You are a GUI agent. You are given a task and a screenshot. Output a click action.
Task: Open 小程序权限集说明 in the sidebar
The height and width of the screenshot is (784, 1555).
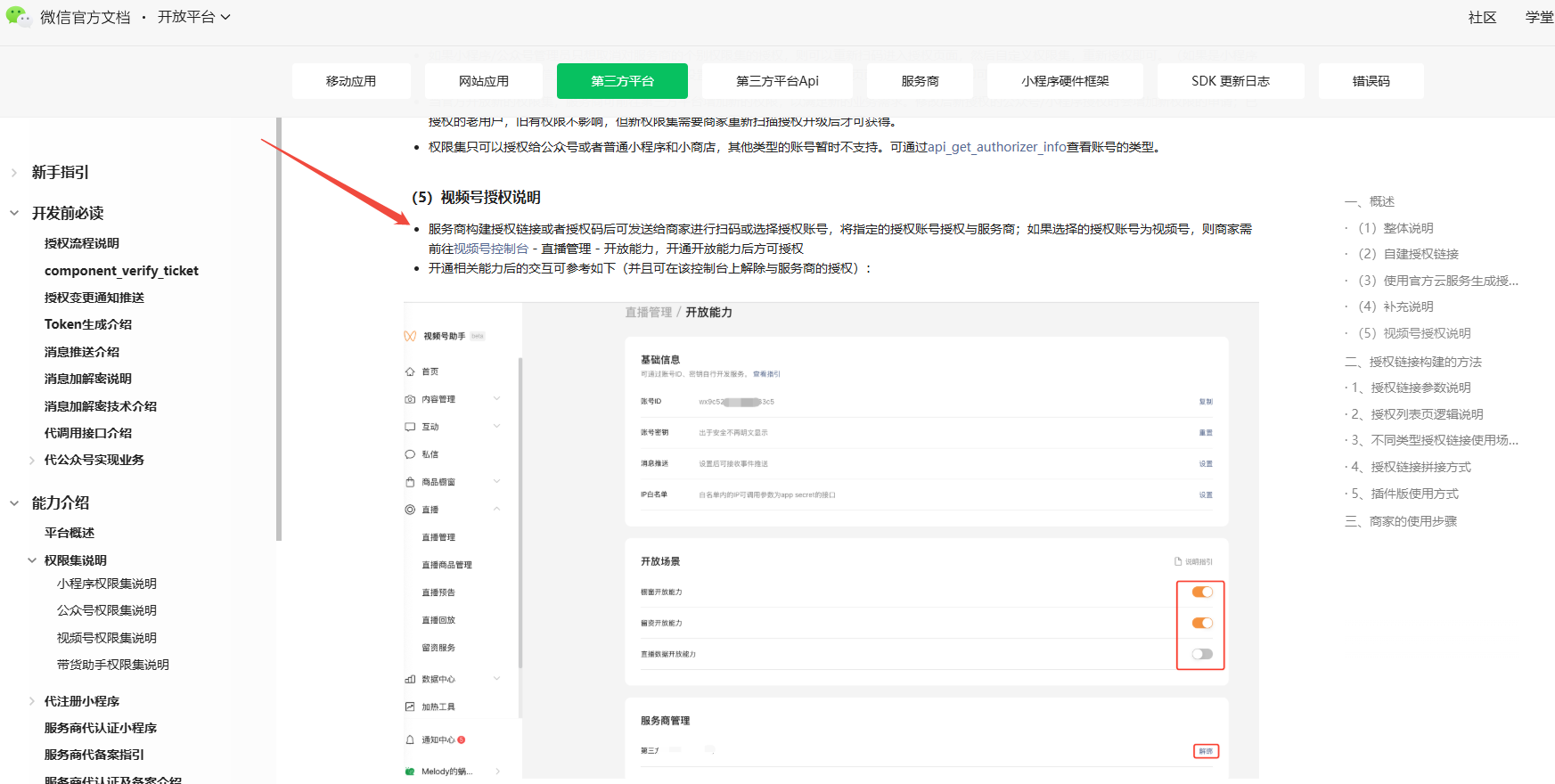pos(107,584)
